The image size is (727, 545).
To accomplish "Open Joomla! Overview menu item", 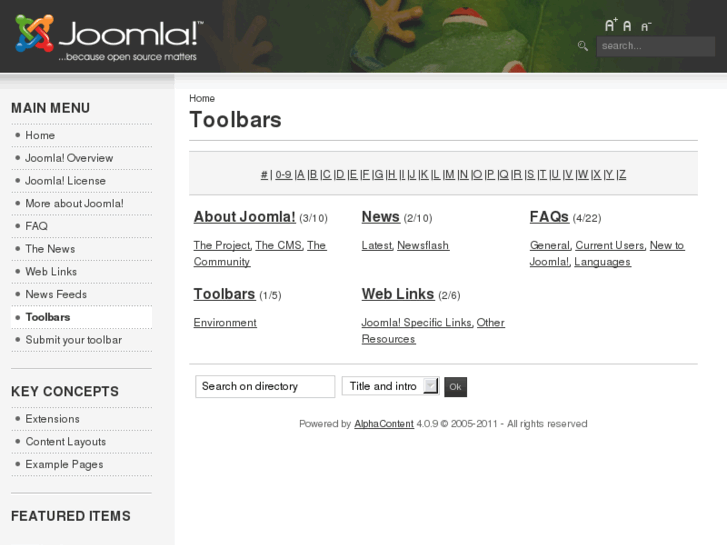I will coord(69,158).
